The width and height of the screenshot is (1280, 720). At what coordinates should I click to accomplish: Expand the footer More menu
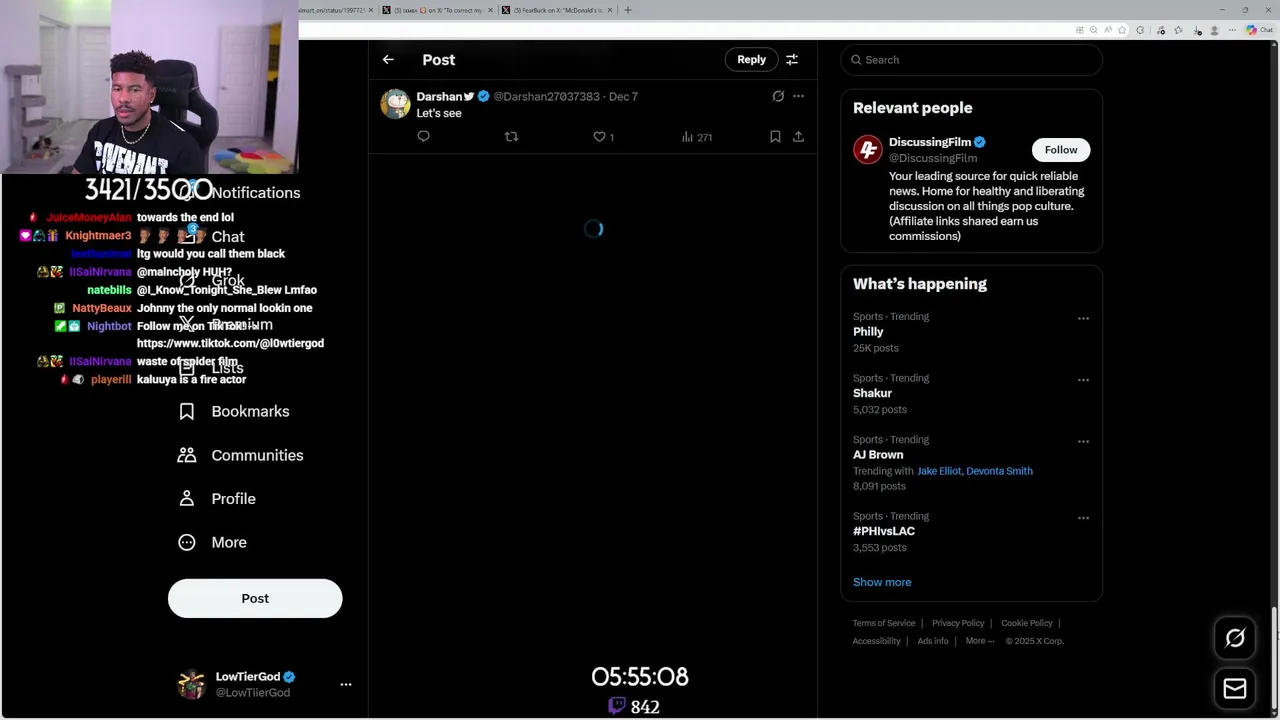coord(980,641)
